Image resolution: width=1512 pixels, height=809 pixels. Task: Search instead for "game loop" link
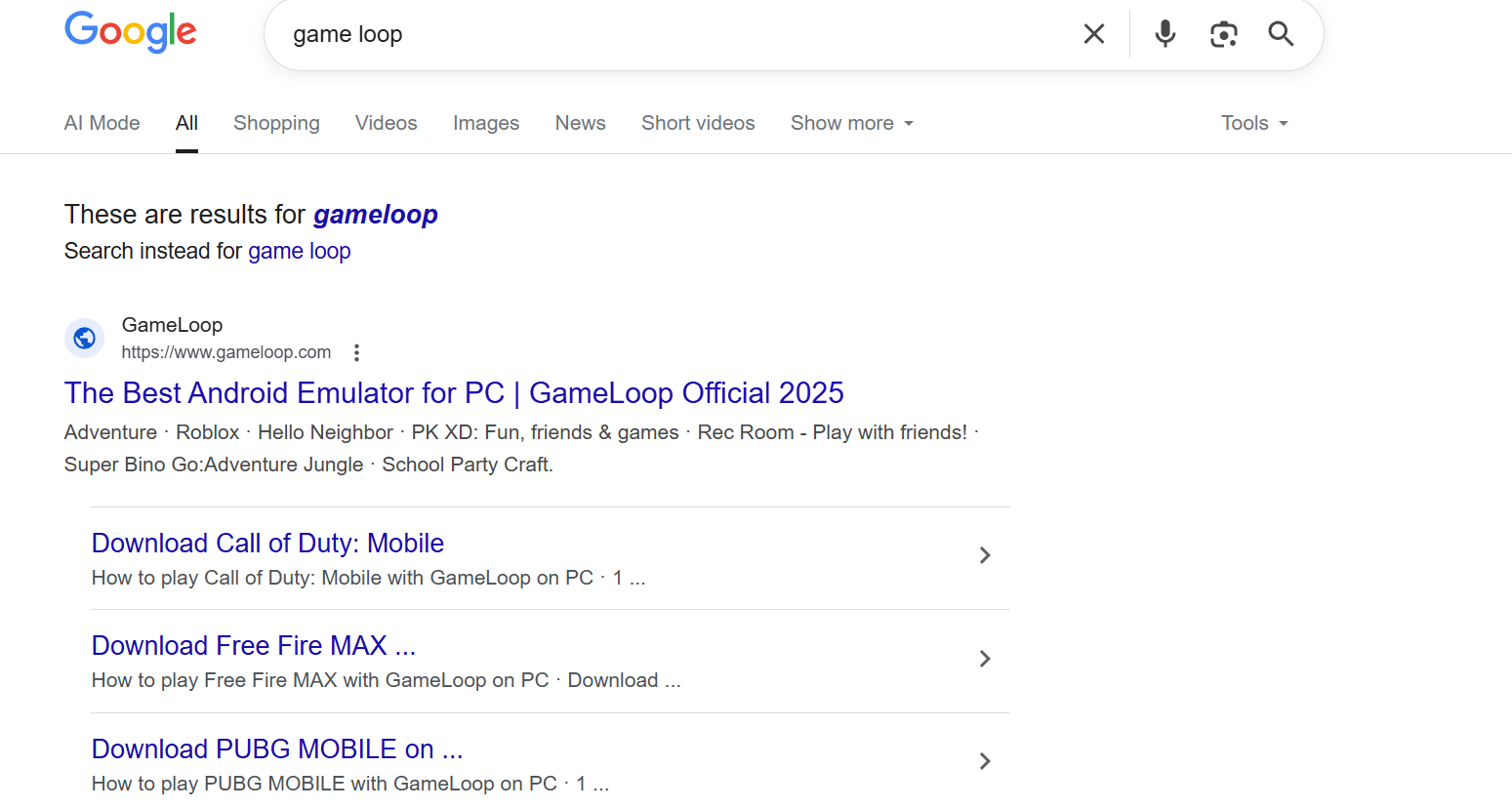click(299, 251)
